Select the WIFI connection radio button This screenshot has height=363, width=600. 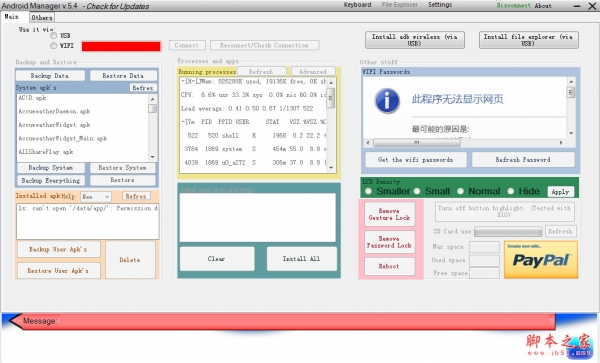coord(54,46)
